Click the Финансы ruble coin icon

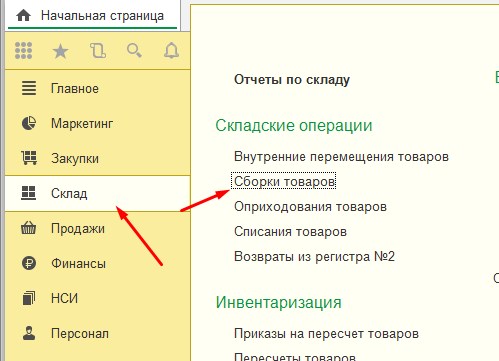pyautogui.click(x=29, y=263)
